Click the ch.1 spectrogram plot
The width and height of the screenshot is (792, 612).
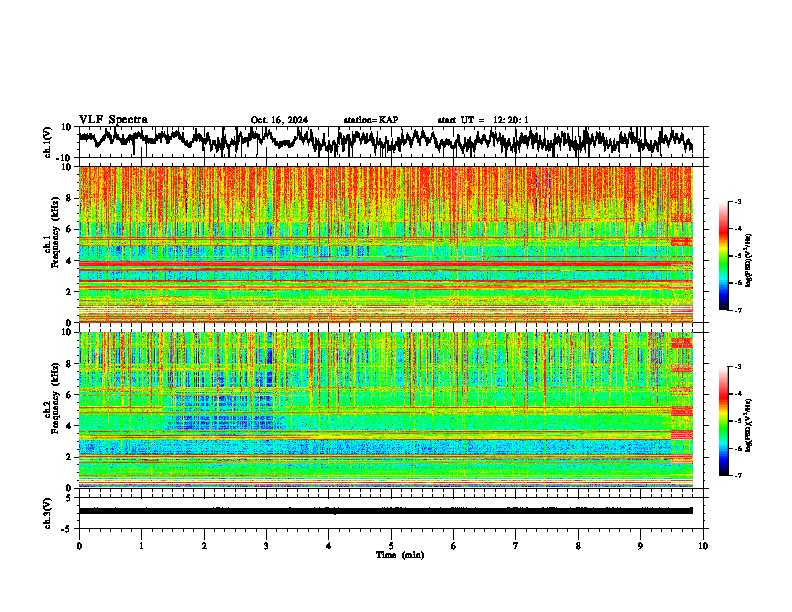pyautogui.click(x=386, y=244)
